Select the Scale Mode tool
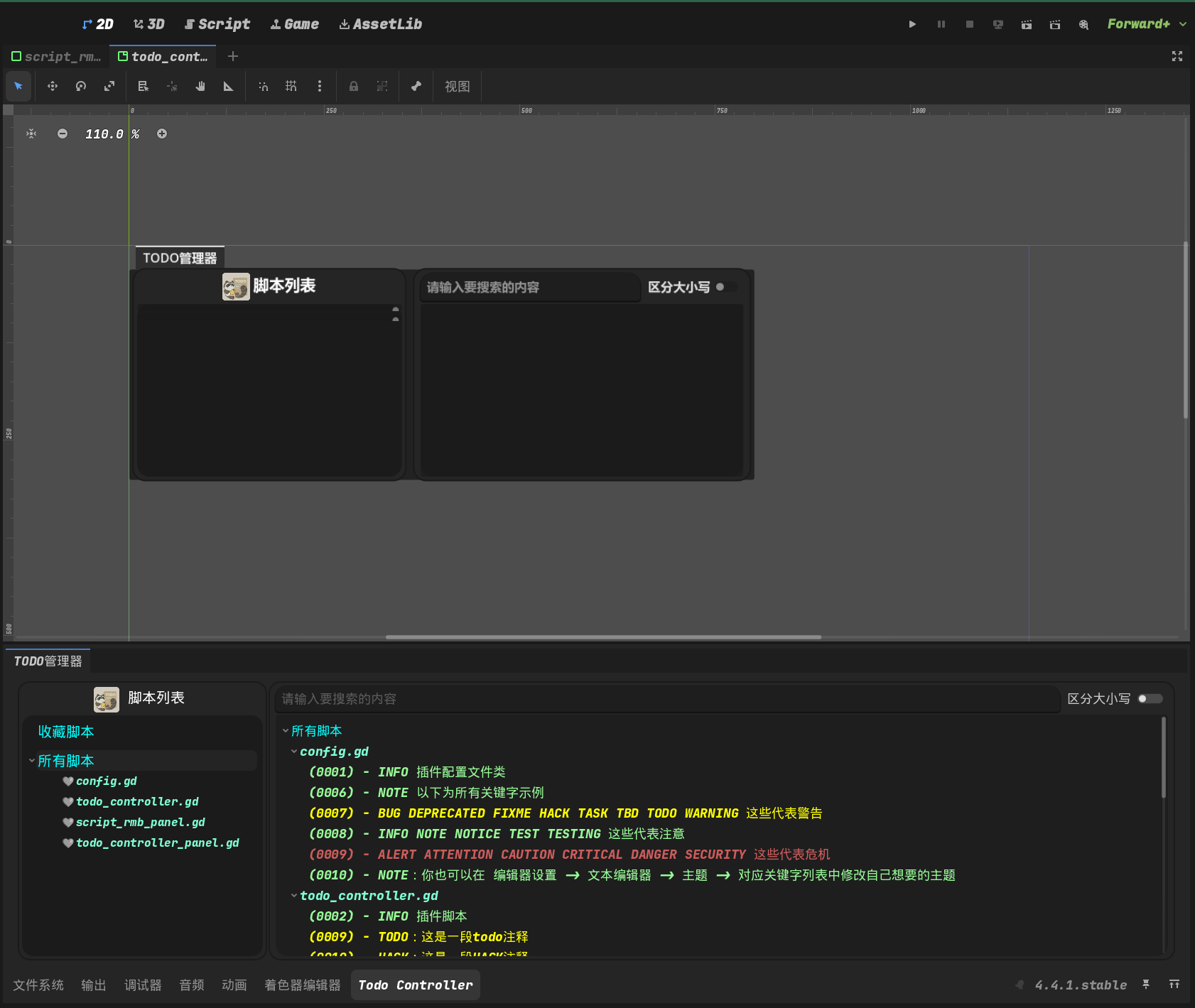Screen dimensions: 1195x1008 109,86
